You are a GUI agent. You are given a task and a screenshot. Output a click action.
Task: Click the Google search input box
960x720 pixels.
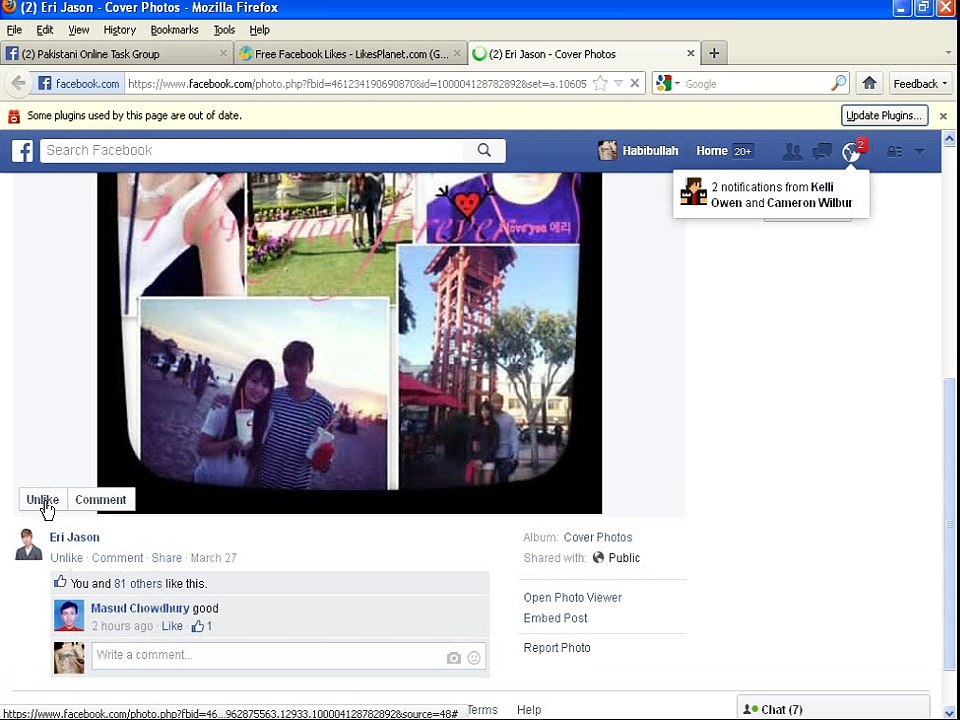[x=756, y=84]
